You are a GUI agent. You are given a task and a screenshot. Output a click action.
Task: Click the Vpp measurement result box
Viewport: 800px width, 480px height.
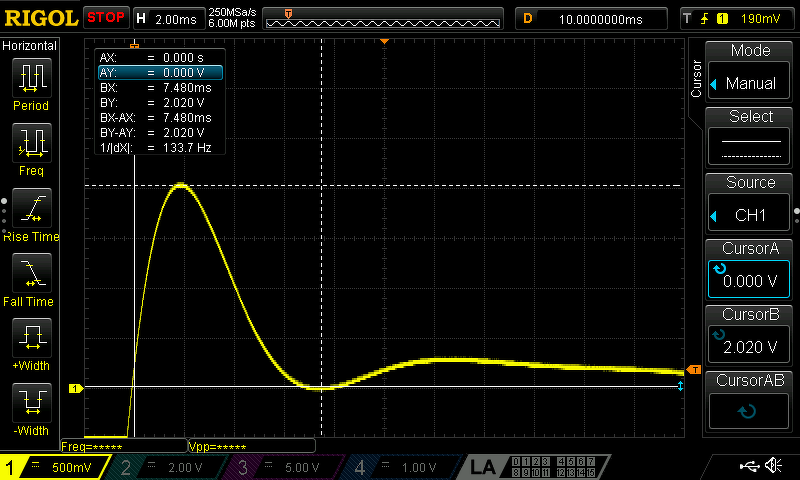click(252, 446)
